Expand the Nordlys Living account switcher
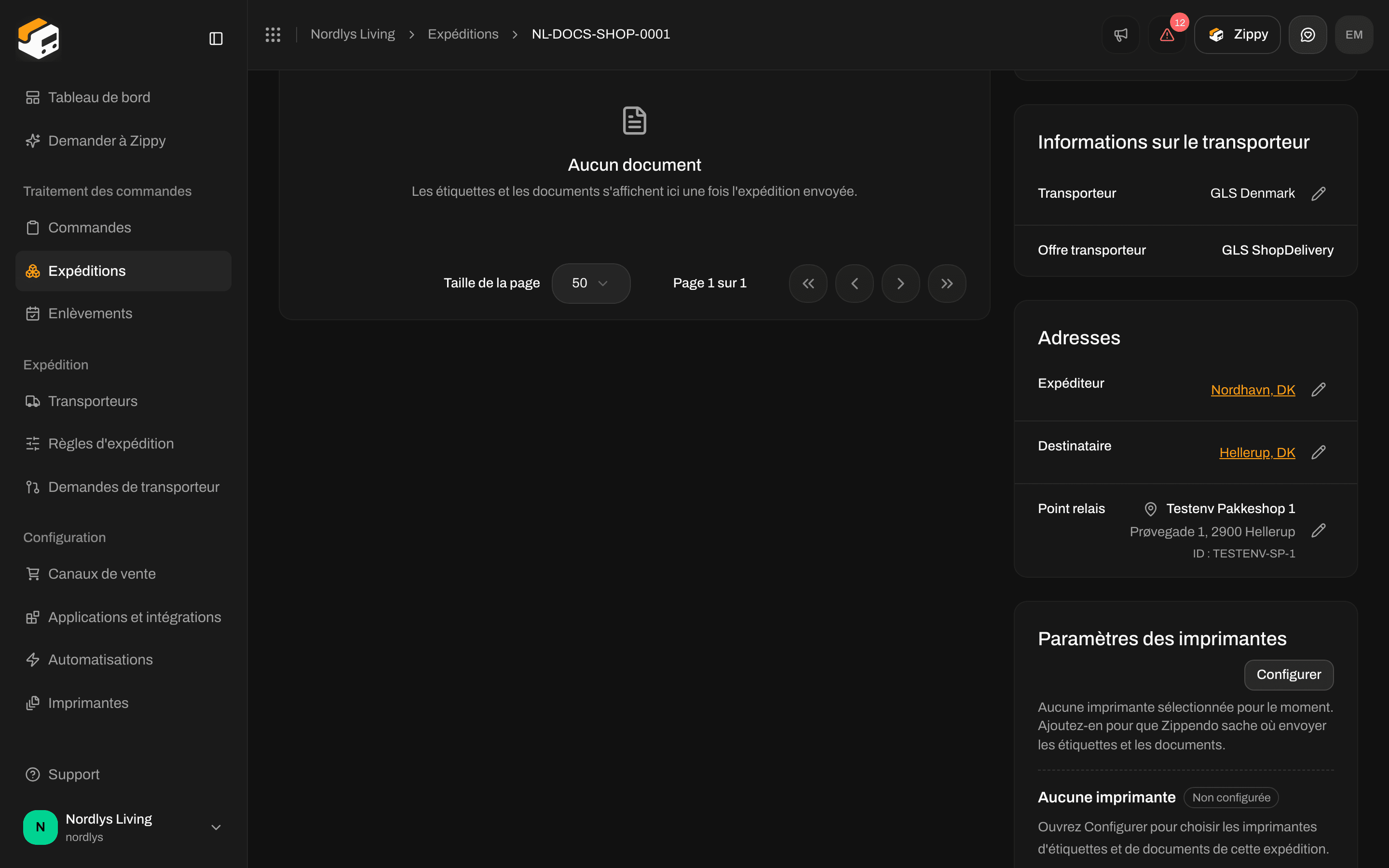This screenshot has width=1389, height=868. (123, 827)
